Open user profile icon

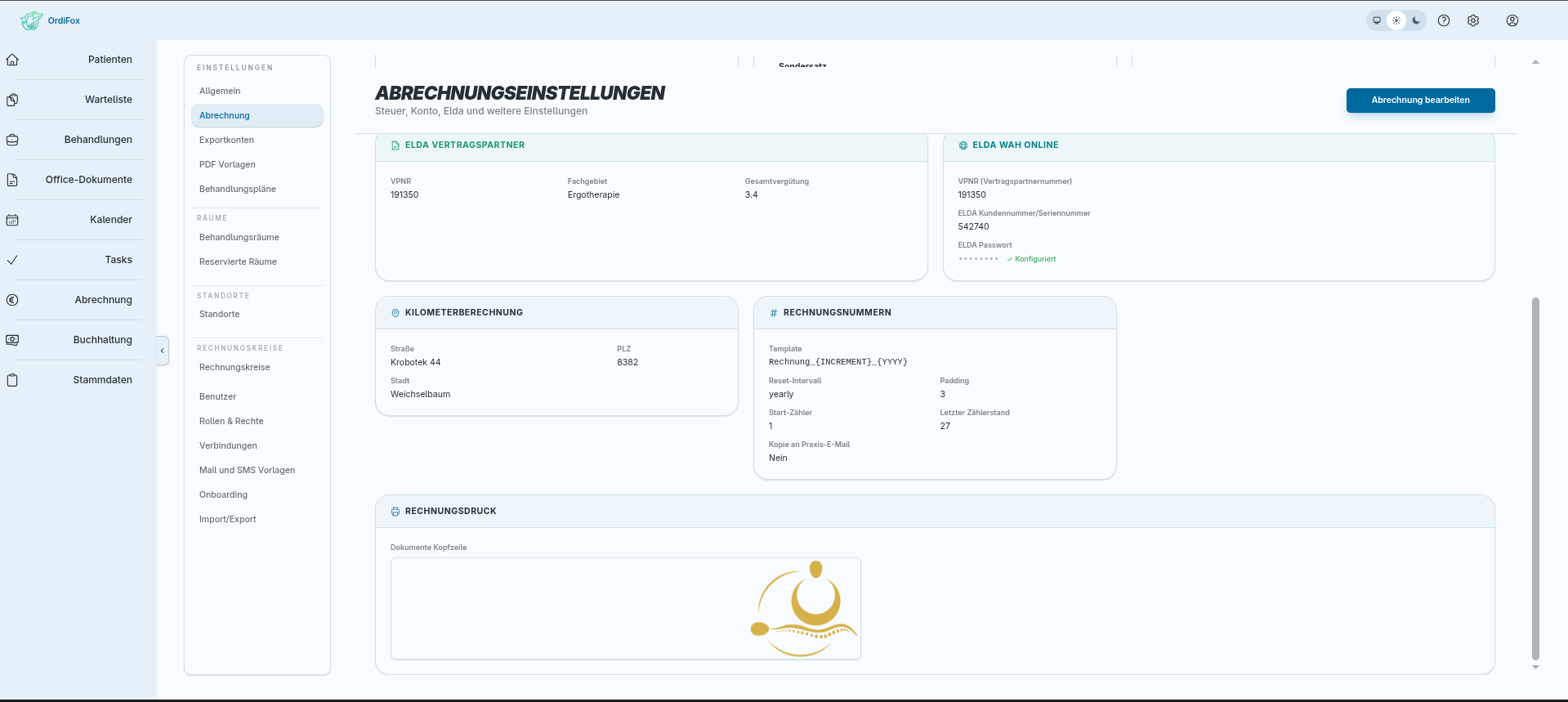[1512, 20]
